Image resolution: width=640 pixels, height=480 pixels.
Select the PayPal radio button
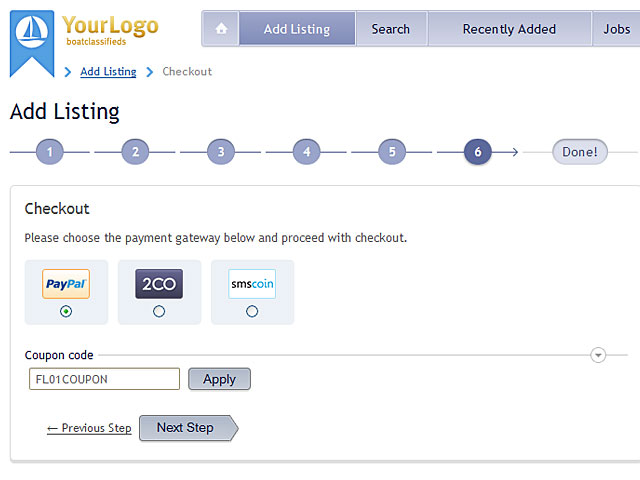coord(66,311)
